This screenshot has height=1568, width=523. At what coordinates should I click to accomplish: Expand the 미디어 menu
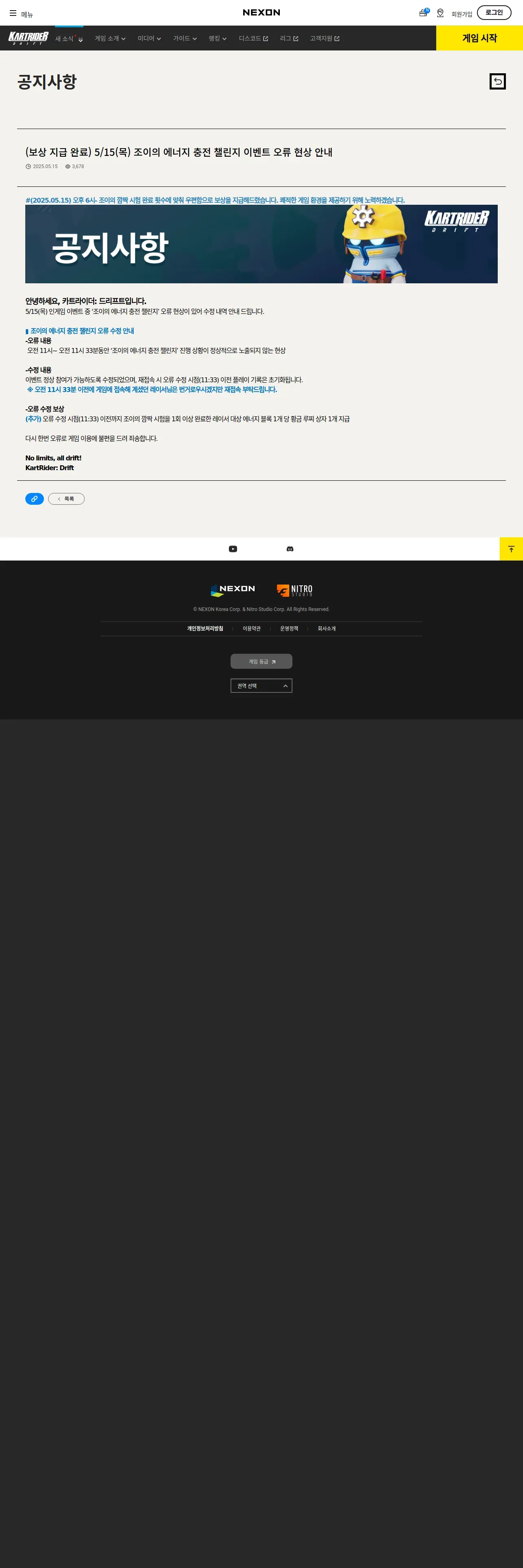[x=149, y=38]
